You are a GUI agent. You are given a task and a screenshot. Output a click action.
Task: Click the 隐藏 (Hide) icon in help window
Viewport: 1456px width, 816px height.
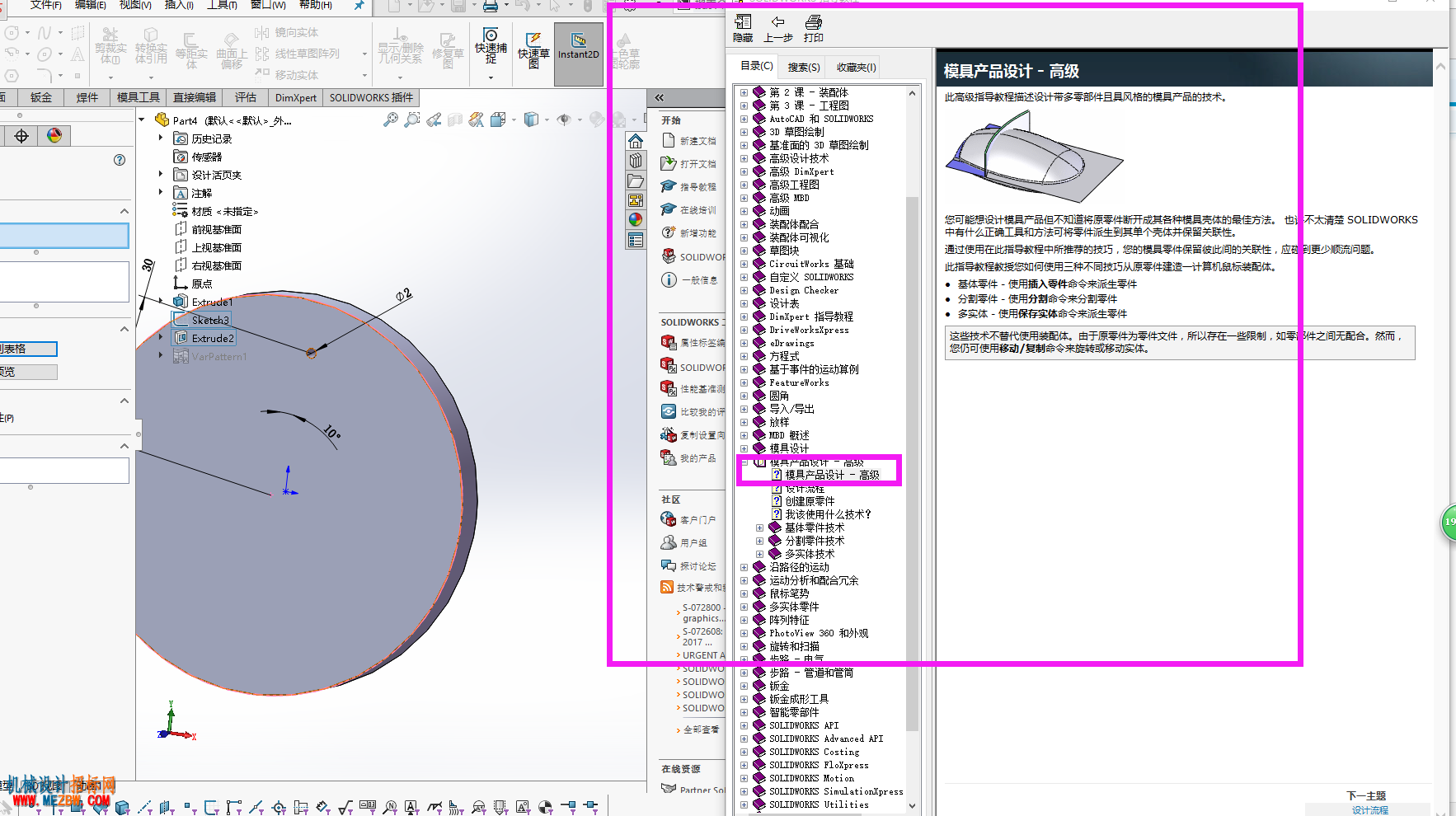[743, 28]
